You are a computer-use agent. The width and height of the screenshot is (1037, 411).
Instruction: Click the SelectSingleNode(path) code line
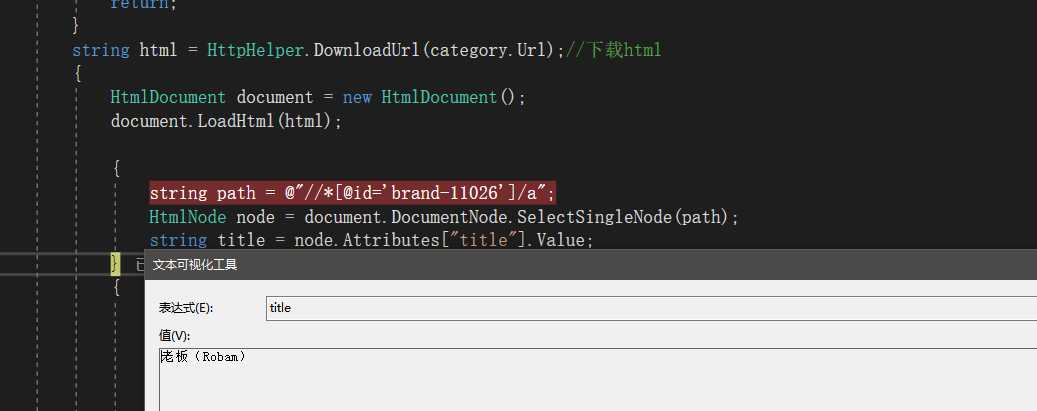pos(443,217)
